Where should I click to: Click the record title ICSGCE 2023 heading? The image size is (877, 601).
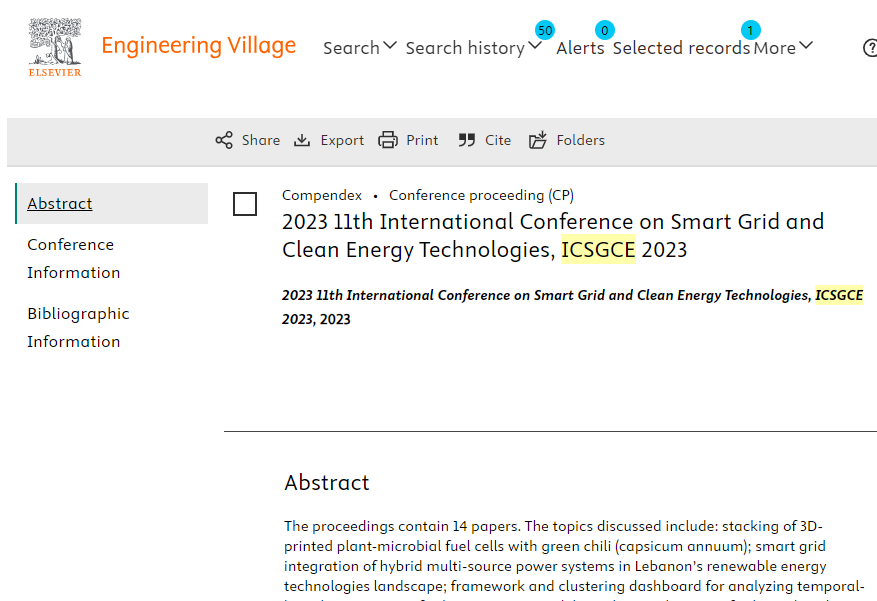[x=553, y=235]
